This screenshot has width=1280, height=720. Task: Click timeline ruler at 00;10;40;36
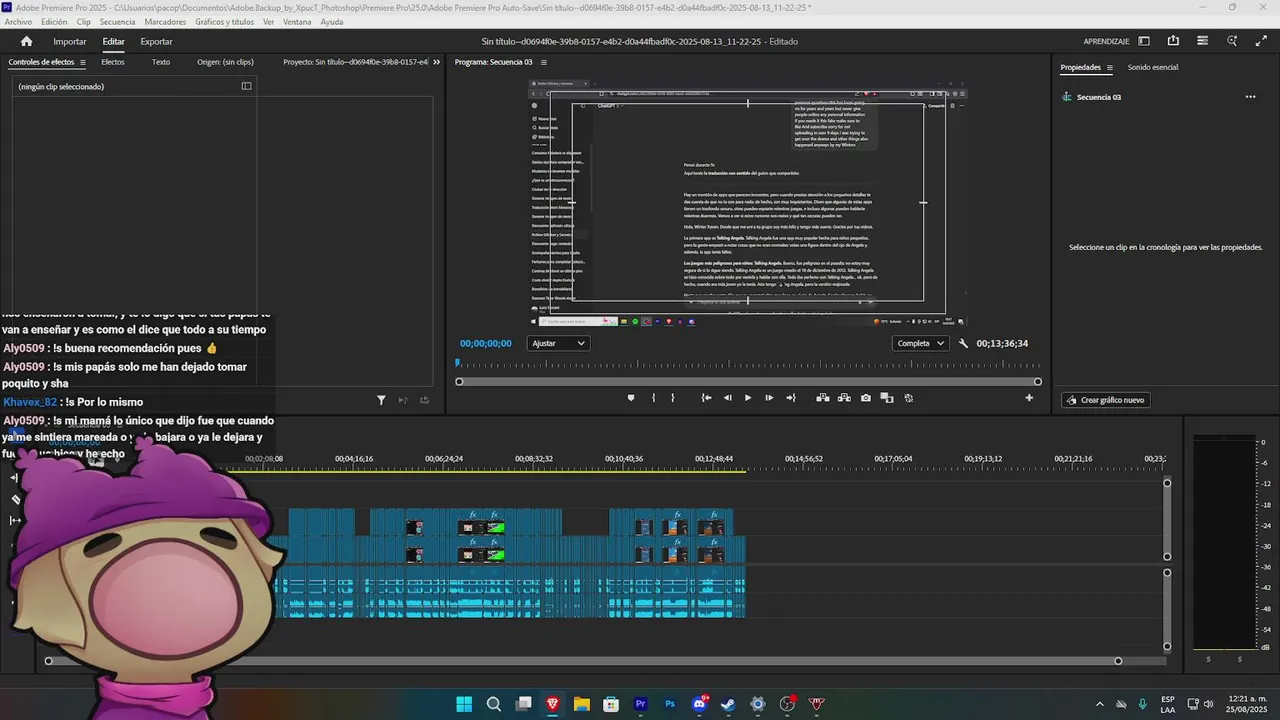click(x=623, y=459)
